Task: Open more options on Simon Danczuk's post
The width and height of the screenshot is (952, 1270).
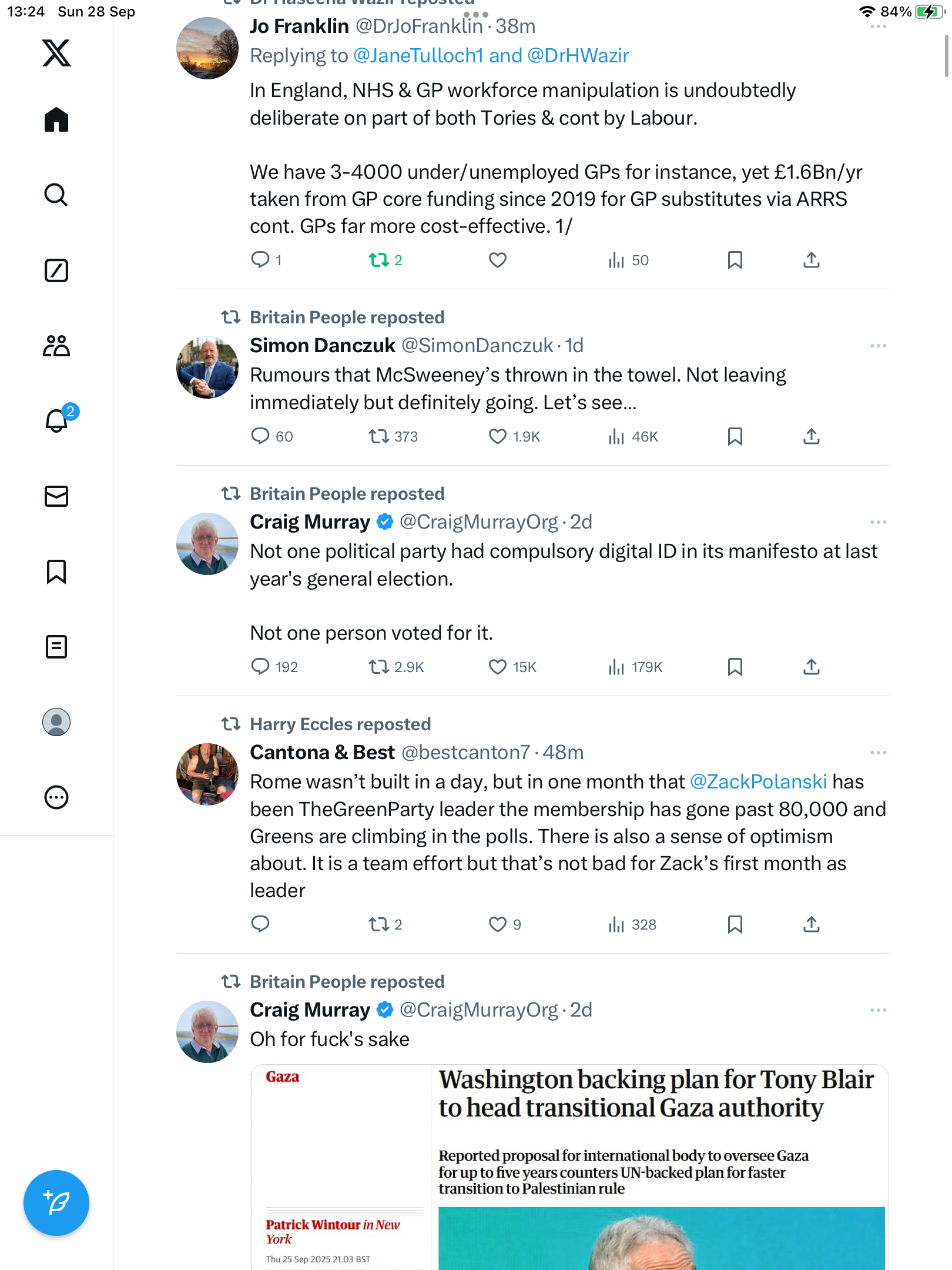Action: (x=878, y=346)
